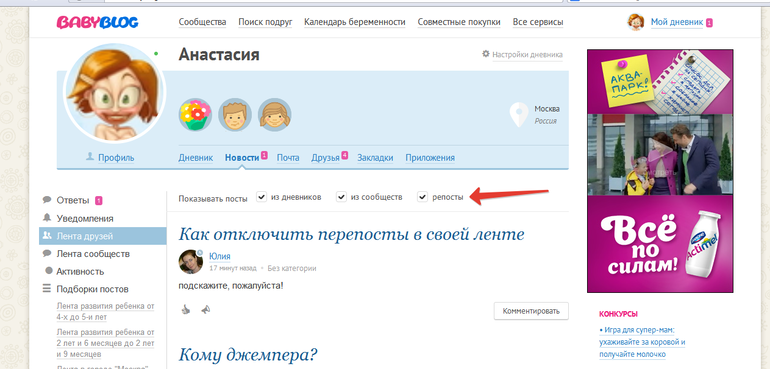Open Поиск подруг in the top navigation

pyautogui.click(x=265, y=22)
